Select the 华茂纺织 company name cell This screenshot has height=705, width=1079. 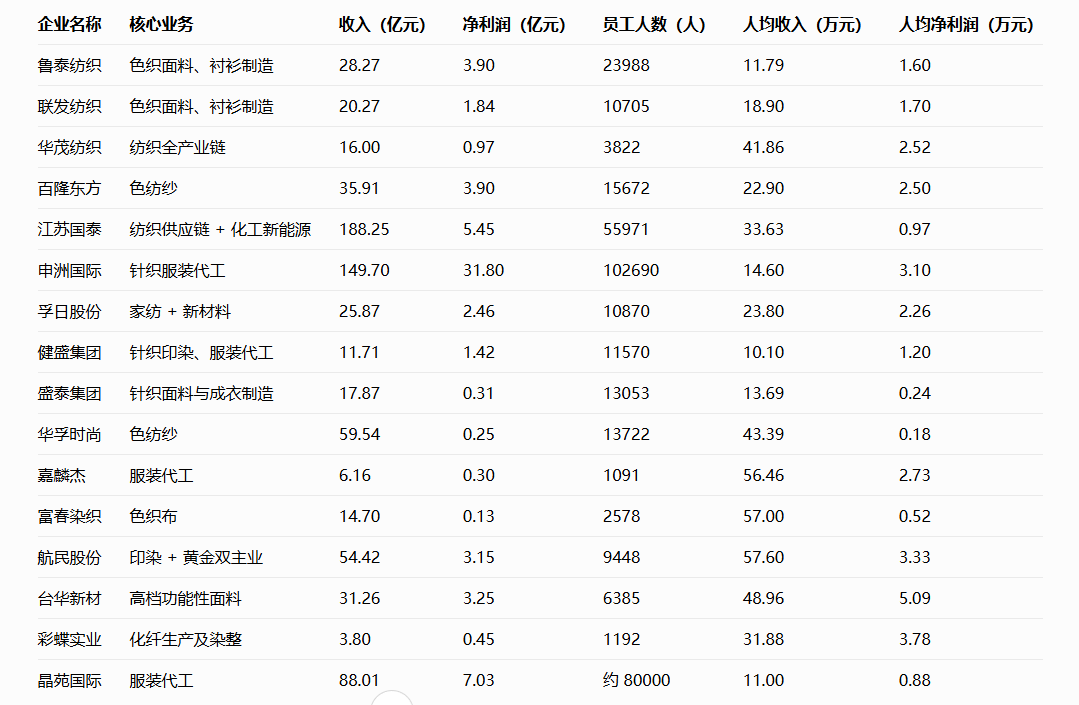tap(70, 147)
